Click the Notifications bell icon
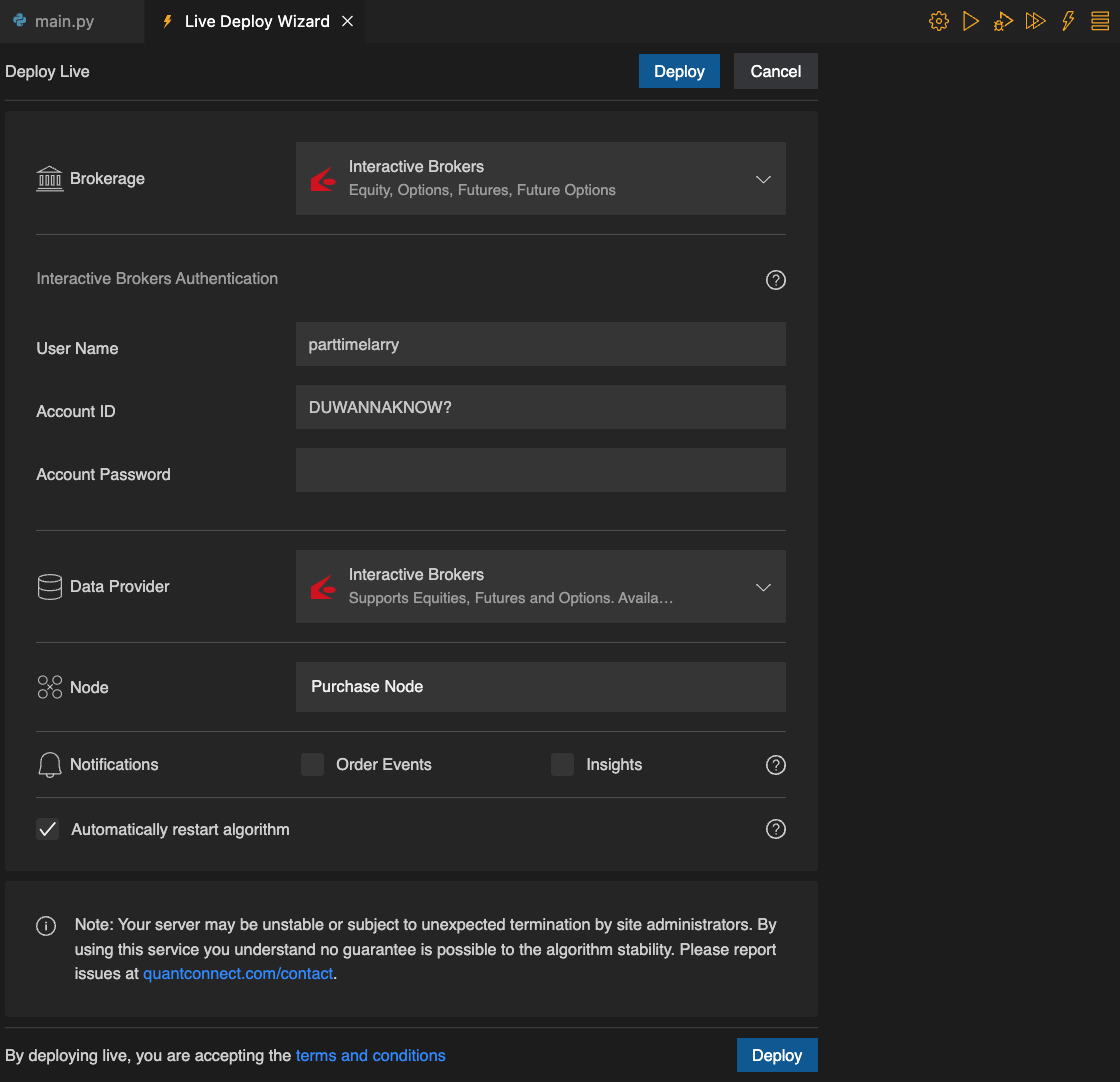The width and height of the screenshot is (1120, 1082). (47, 764)
